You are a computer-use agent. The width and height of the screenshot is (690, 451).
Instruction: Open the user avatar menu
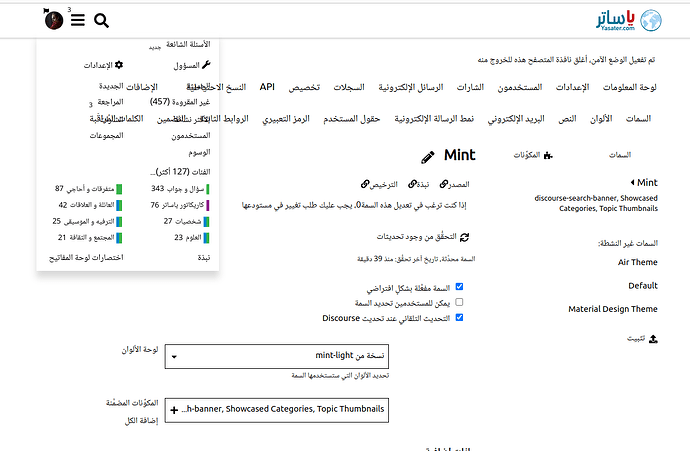[x=54, y=20]
